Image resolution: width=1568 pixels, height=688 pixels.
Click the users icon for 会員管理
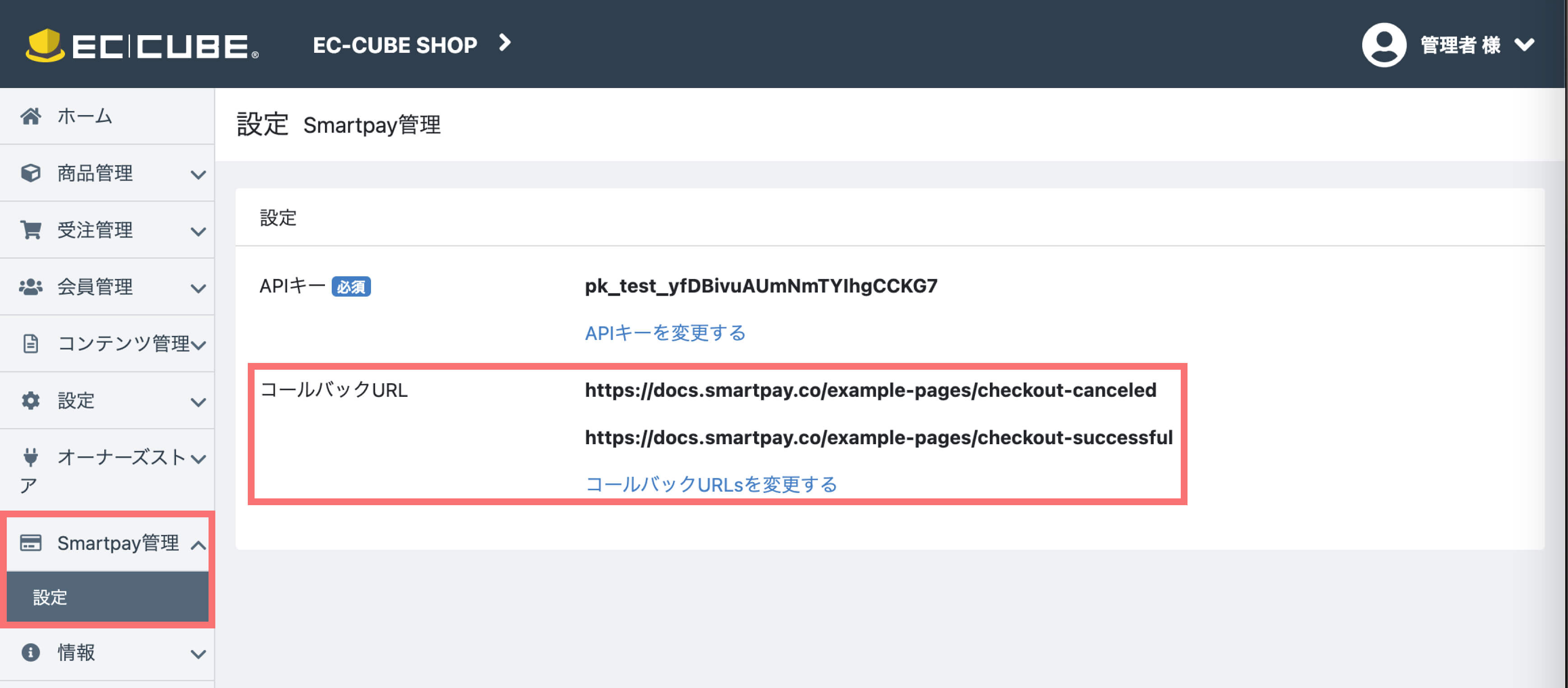coord(30,287)
